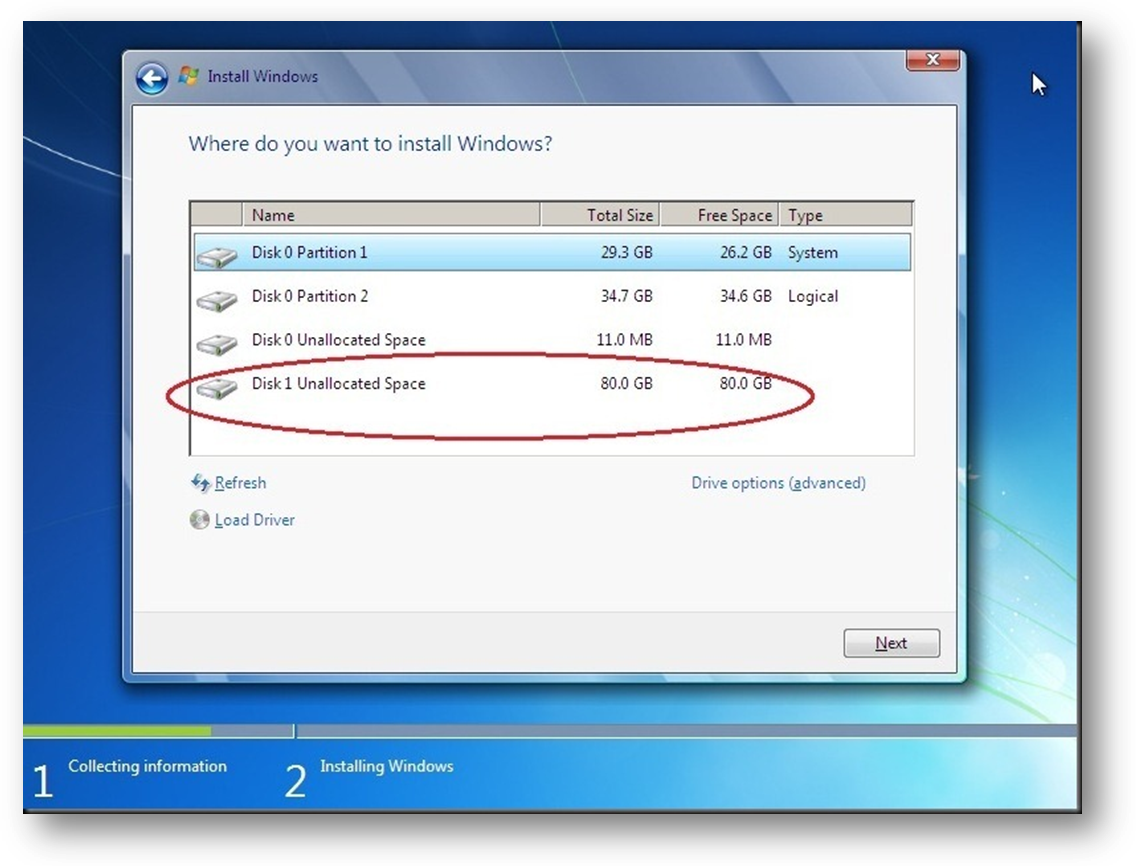Sort by the Free Space column header
The width and height of the screenshot is (1136, 866).
tap(719, 215)
